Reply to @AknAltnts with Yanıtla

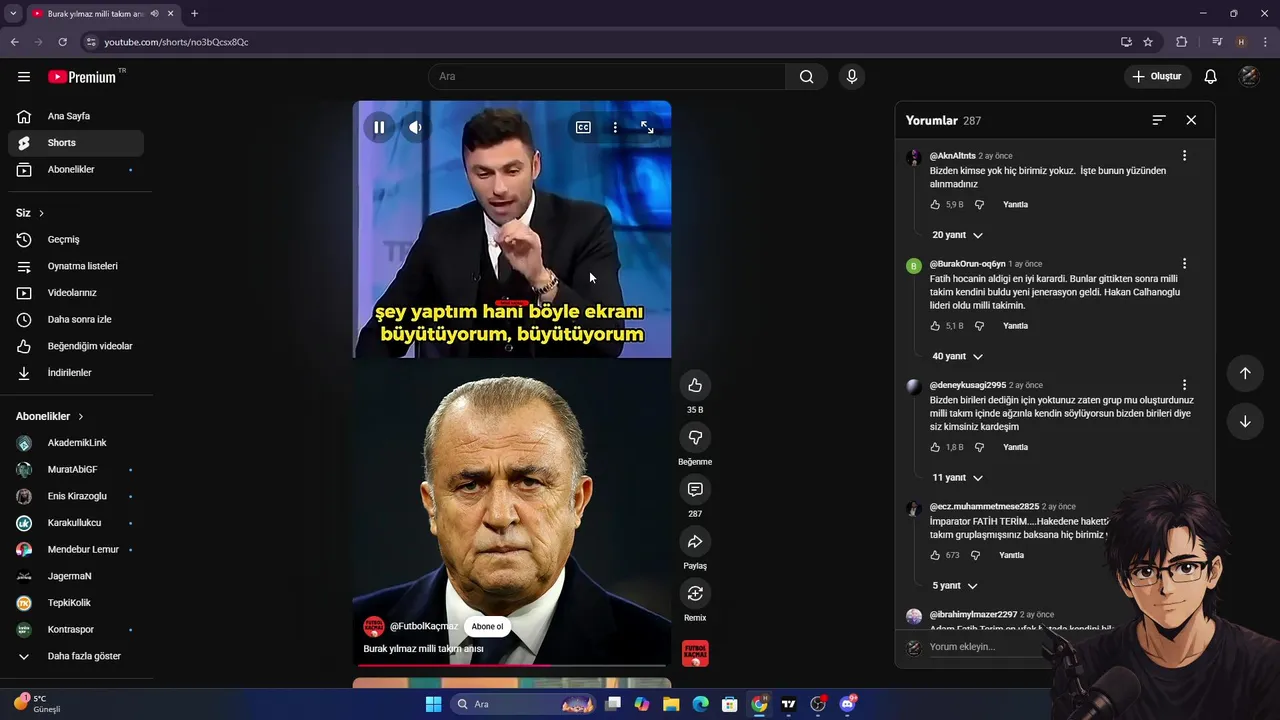(1015, 204)
